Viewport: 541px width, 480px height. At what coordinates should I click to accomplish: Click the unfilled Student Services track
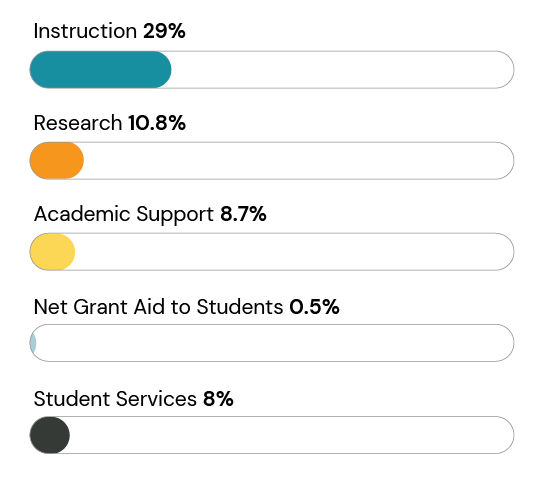[292, 435]
